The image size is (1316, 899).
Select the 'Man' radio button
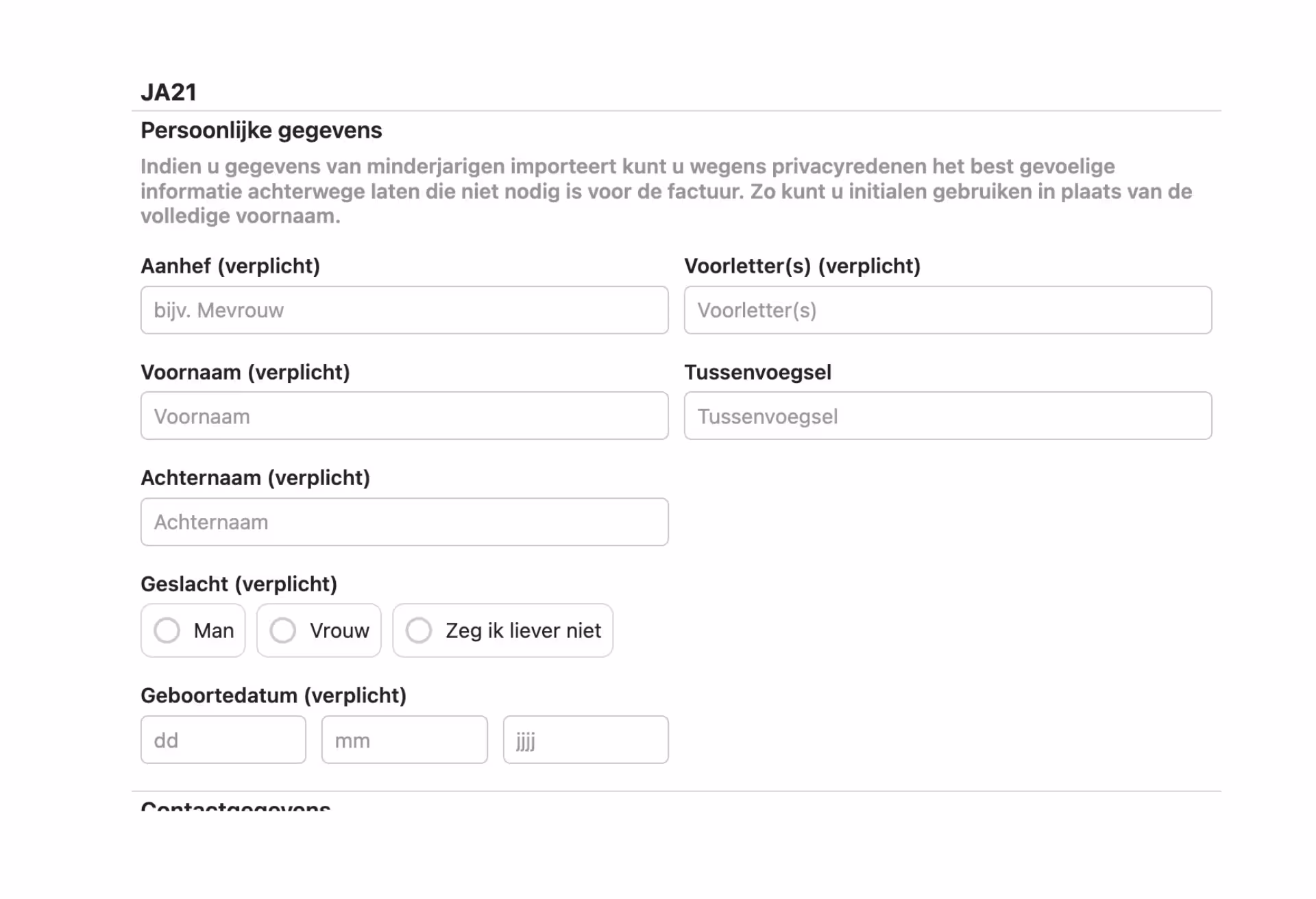tap(167, 630)
